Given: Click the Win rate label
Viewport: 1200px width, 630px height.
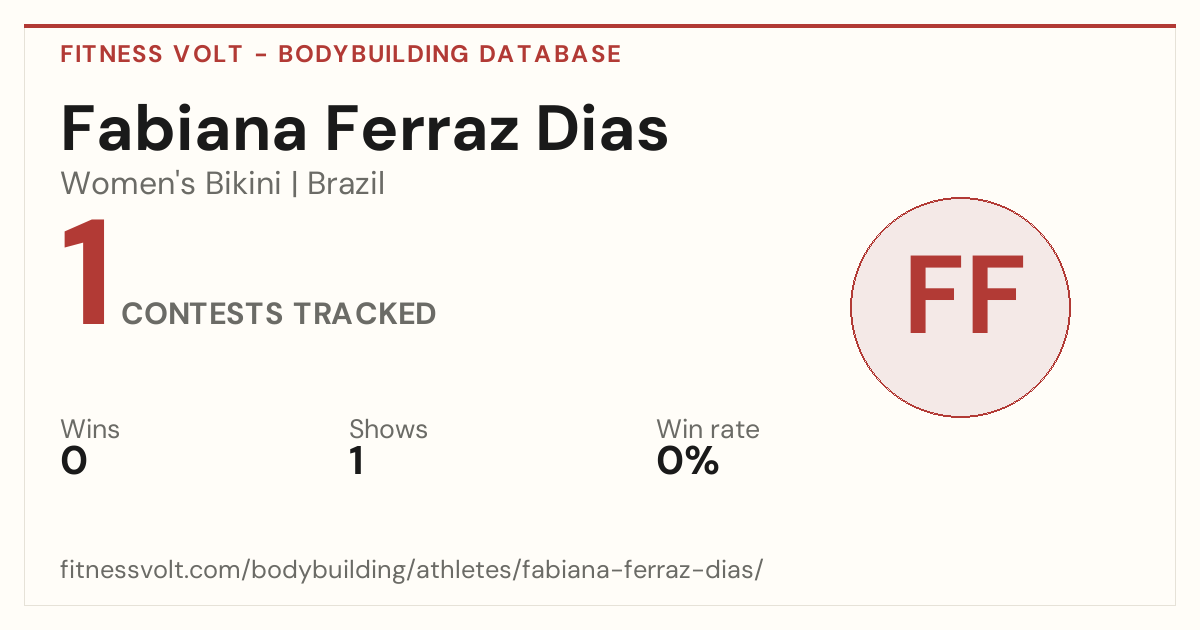Looking at the screenshot, I should pos(708,429).
